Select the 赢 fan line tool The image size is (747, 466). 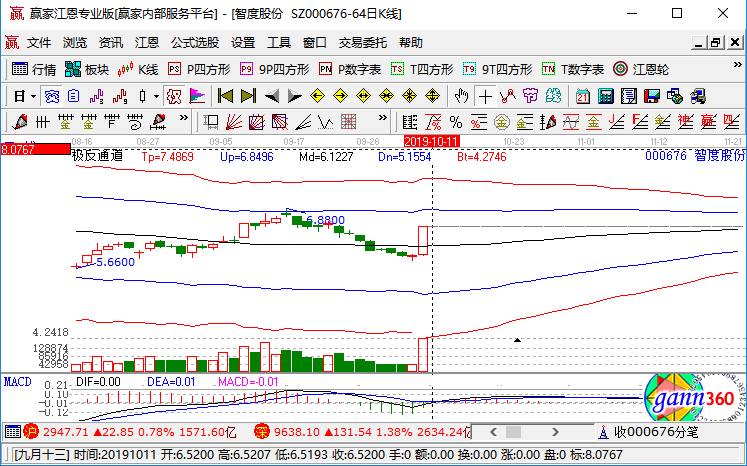tap(708, 122)
